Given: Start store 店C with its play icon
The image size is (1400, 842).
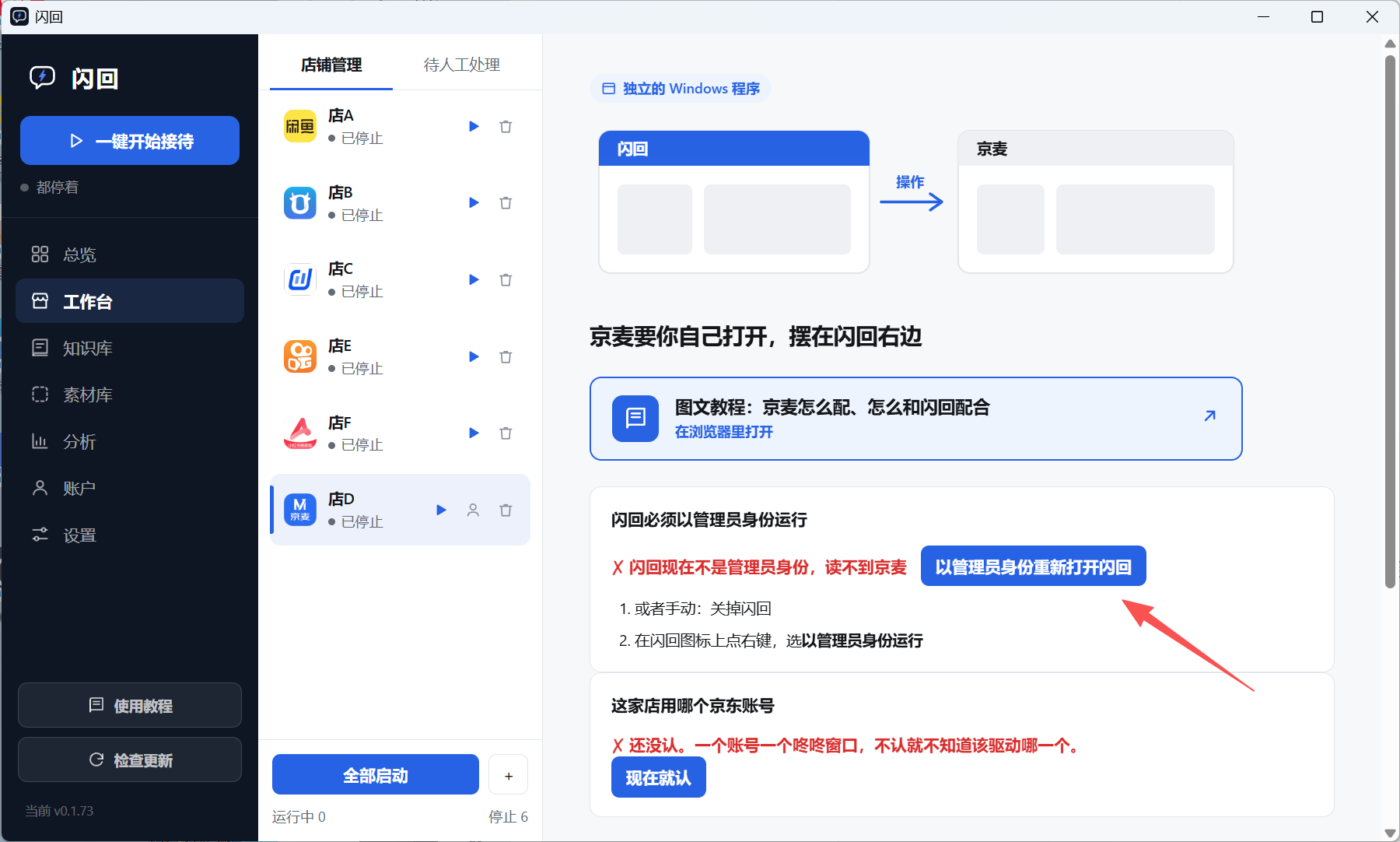Looking at the screenshot, I should 474,279.
